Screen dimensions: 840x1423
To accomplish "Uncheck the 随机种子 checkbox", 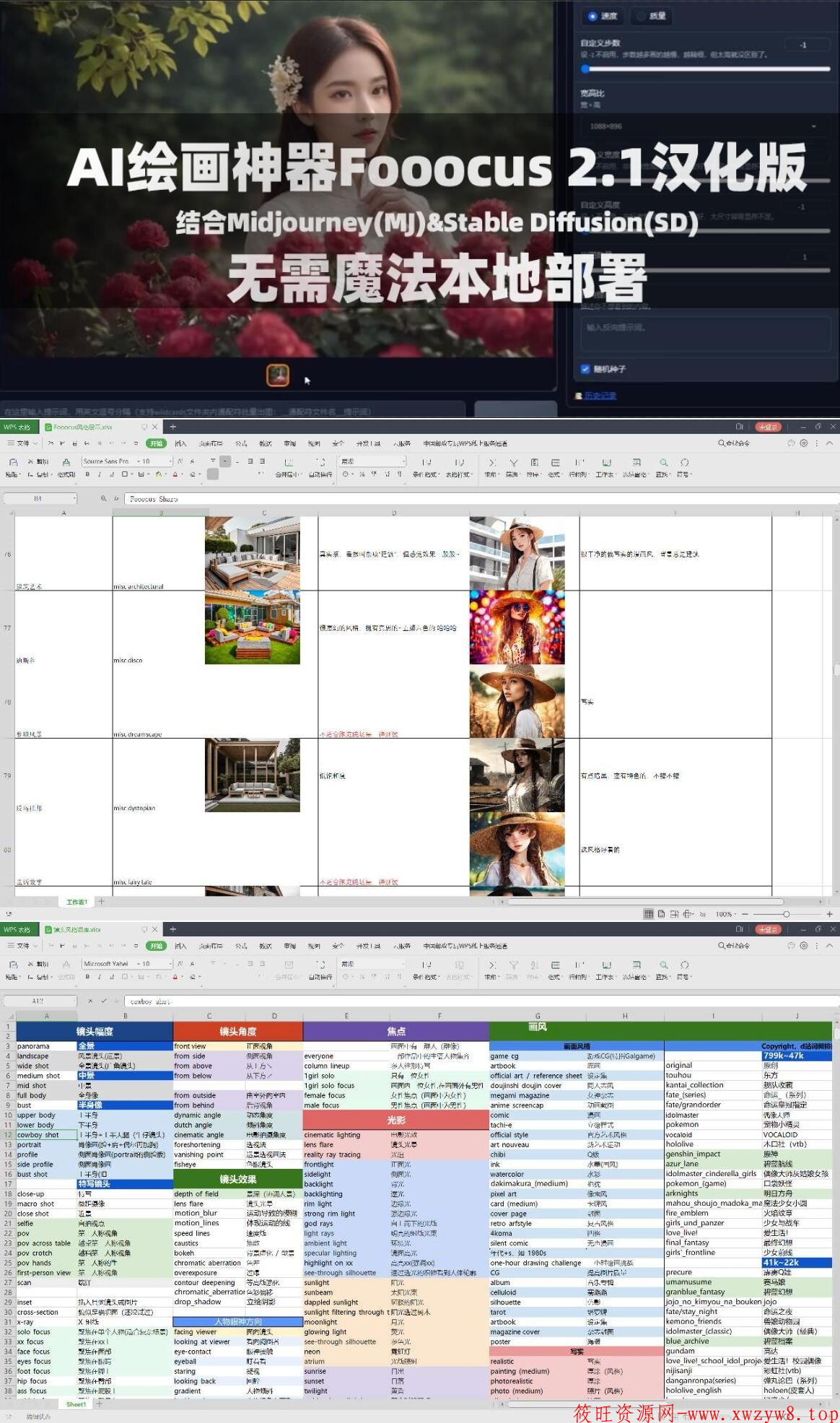I will click(x=586, y=369).
